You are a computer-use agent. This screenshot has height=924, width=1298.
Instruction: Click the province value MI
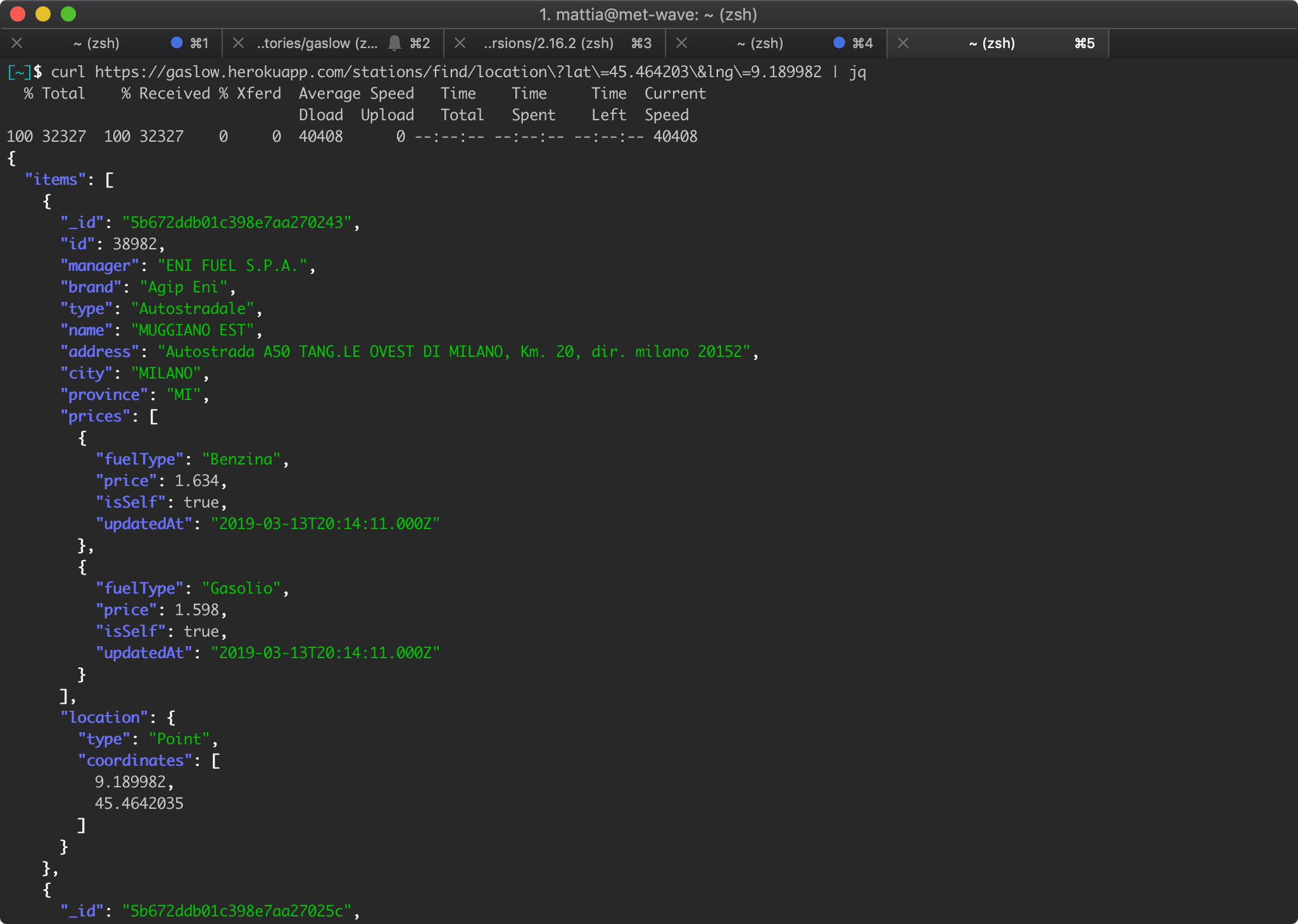pos(184,395)
